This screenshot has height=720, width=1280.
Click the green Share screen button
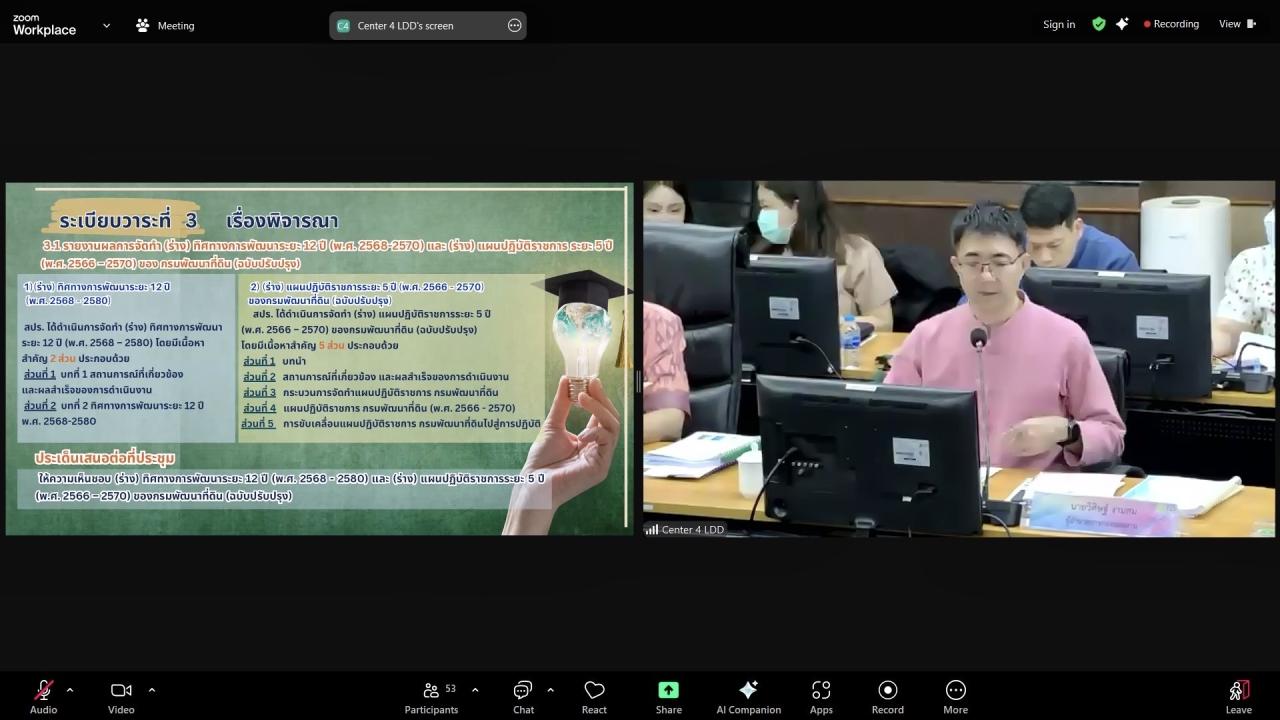point(668,697)
